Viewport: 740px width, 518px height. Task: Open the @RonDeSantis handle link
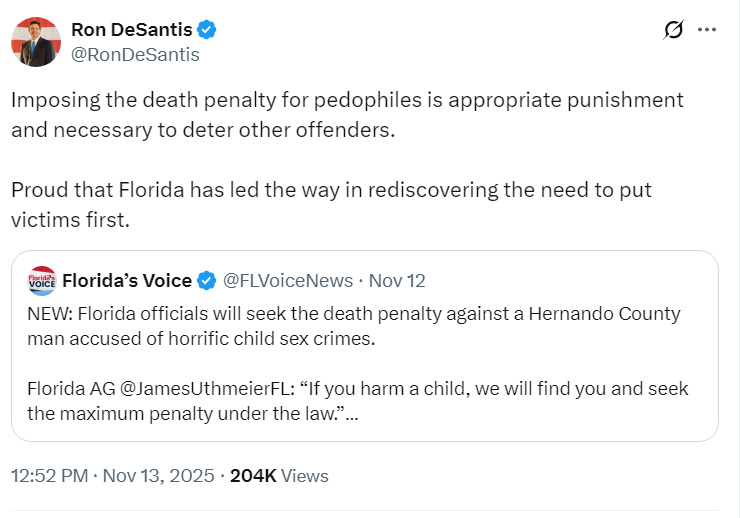tap(135, 54)
